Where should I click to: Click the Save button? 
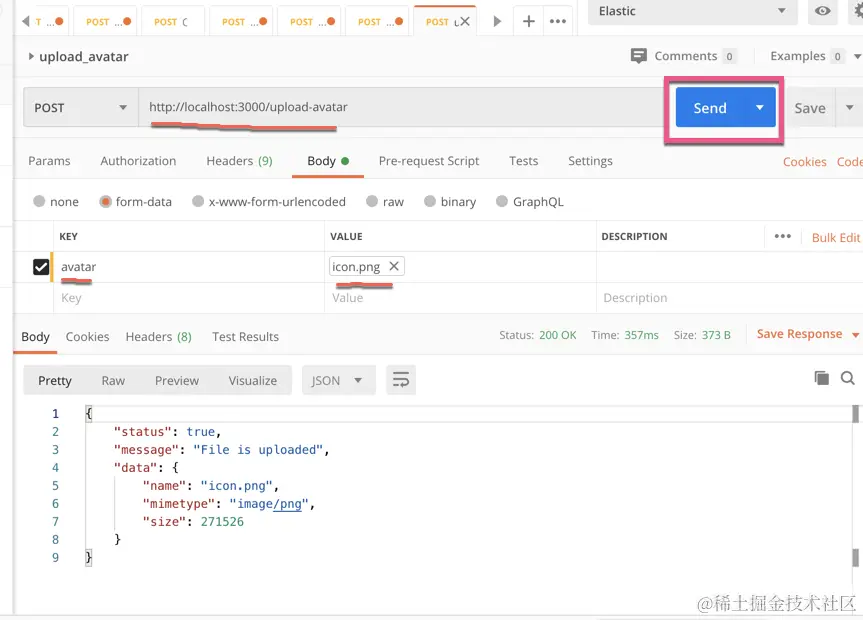click(x=810, y=108)
